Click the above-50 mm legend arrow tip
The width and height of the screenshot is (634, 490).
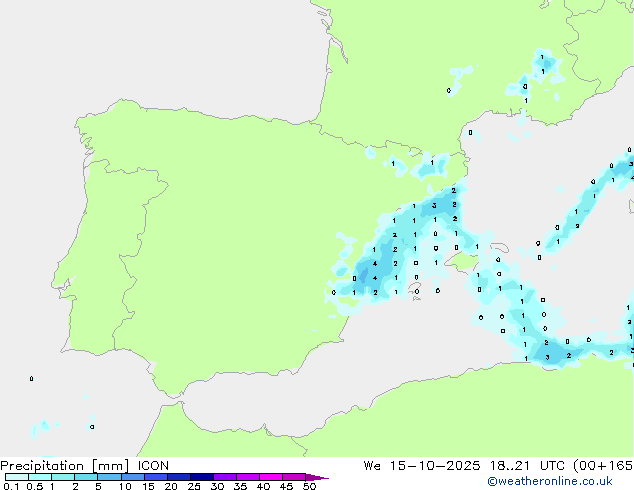317,477
